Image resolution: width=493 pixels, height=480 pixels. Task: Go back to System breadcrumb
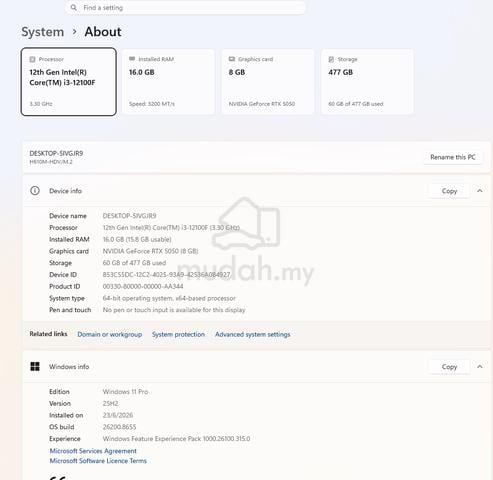point(43,32)
